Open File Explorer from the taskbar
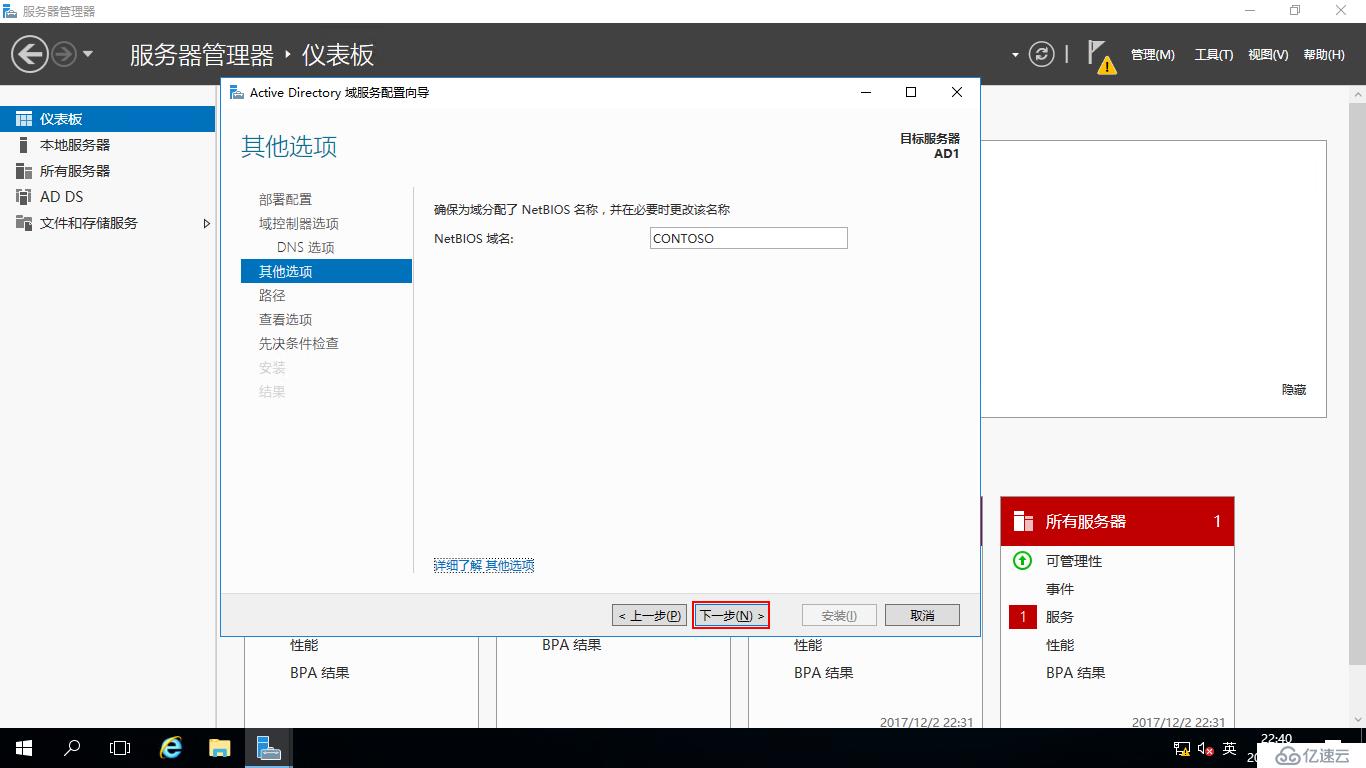 220,748
